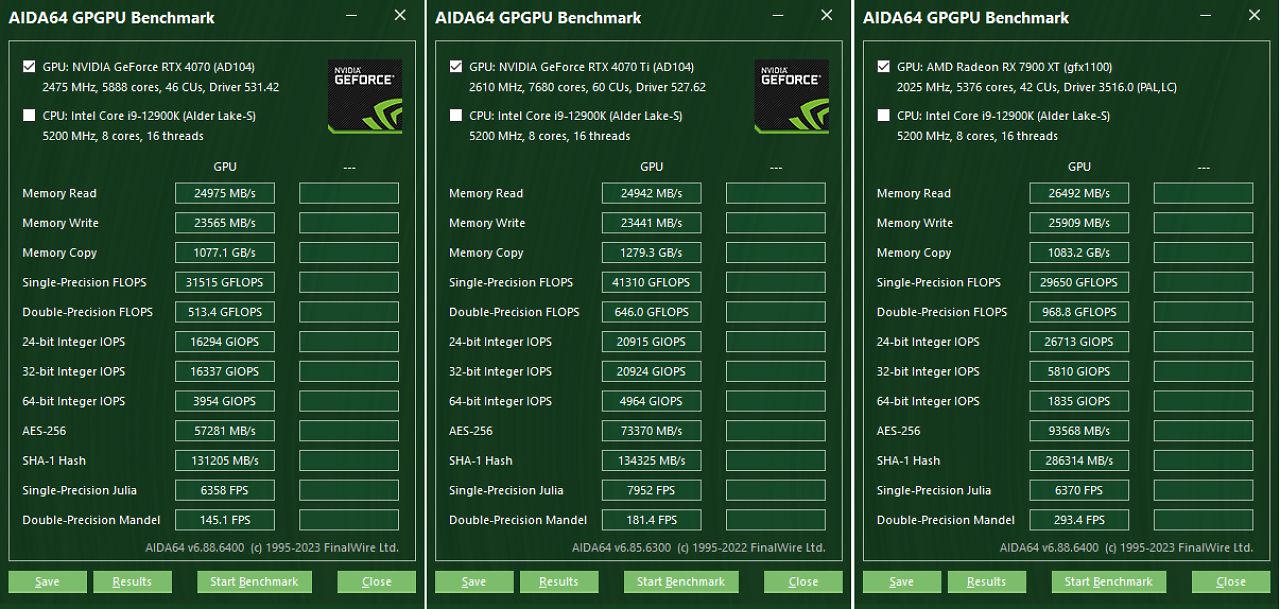
Task: Select the 26713 GIOPS 24-bit result
Action: 1080,342
